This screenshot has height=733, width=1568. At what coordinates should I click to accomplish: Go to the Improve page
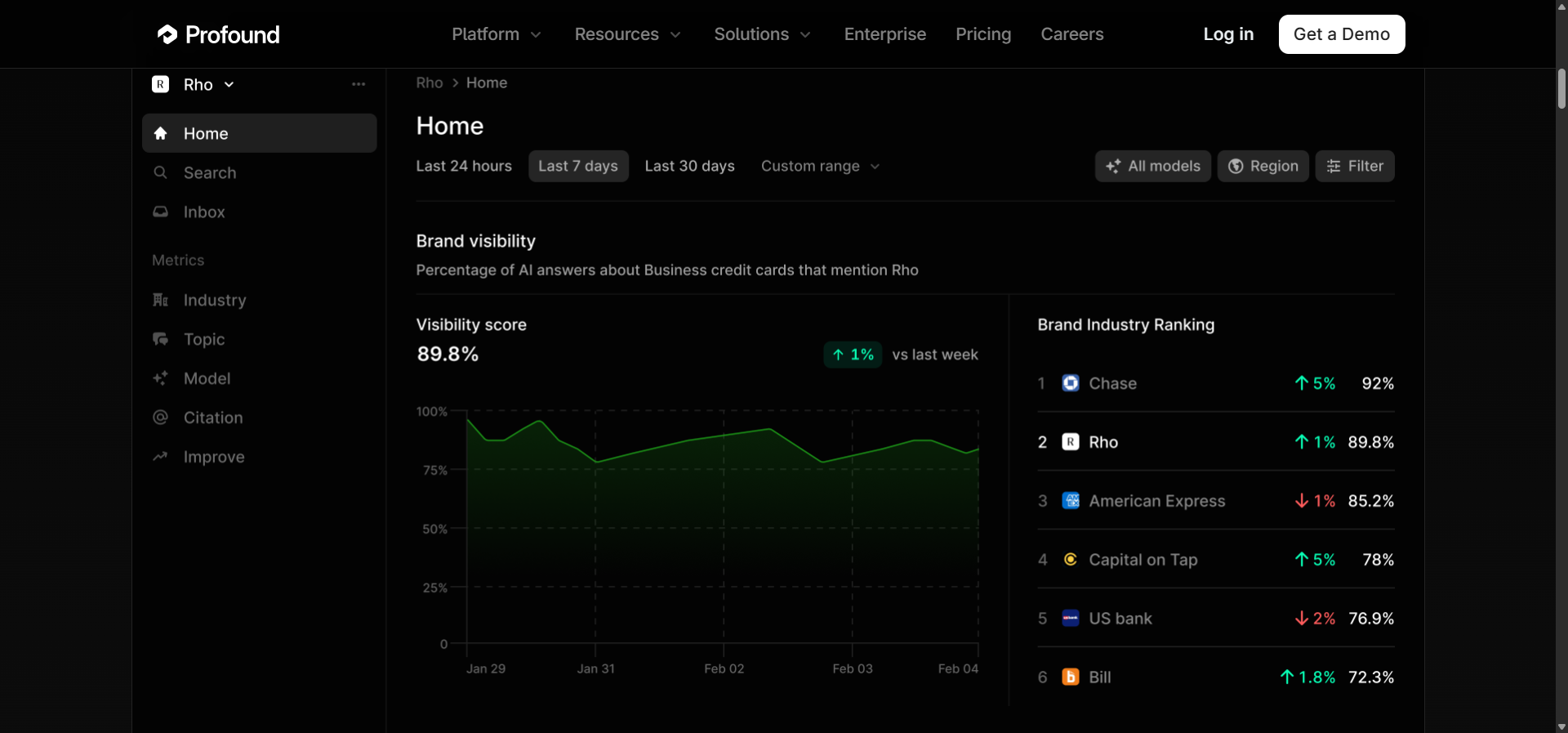click(259, 457)
